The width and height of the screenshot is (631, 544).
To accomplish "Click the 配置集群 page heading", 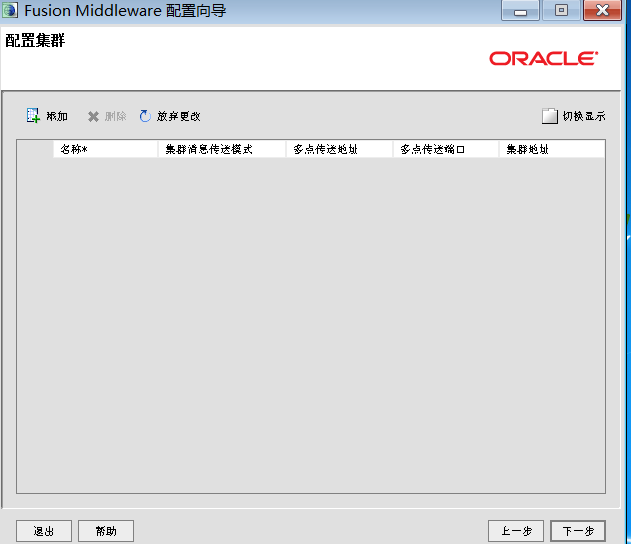I will (35, 40).
